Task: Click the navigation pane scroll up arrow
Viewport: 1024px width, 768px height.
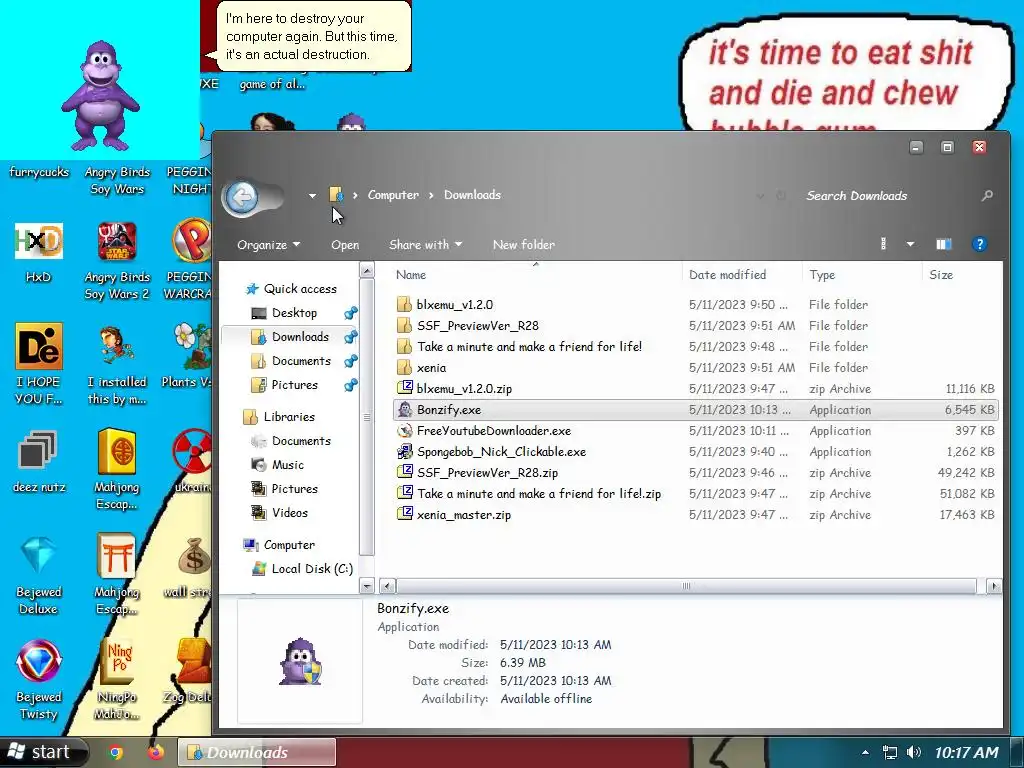Action: pos(367,270)
